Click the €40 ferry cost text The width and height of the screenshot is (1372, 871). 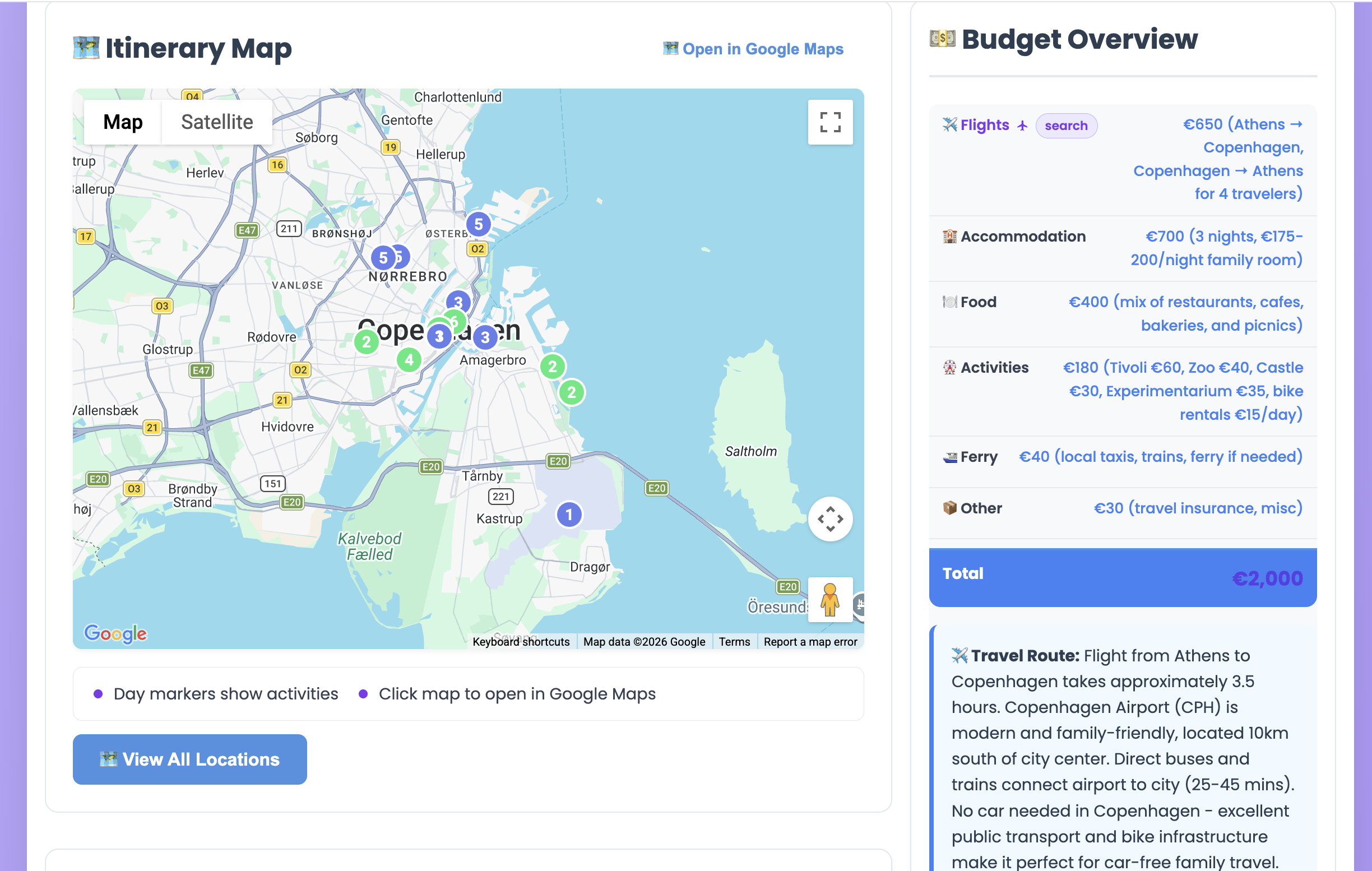(x=1161, y=457)
